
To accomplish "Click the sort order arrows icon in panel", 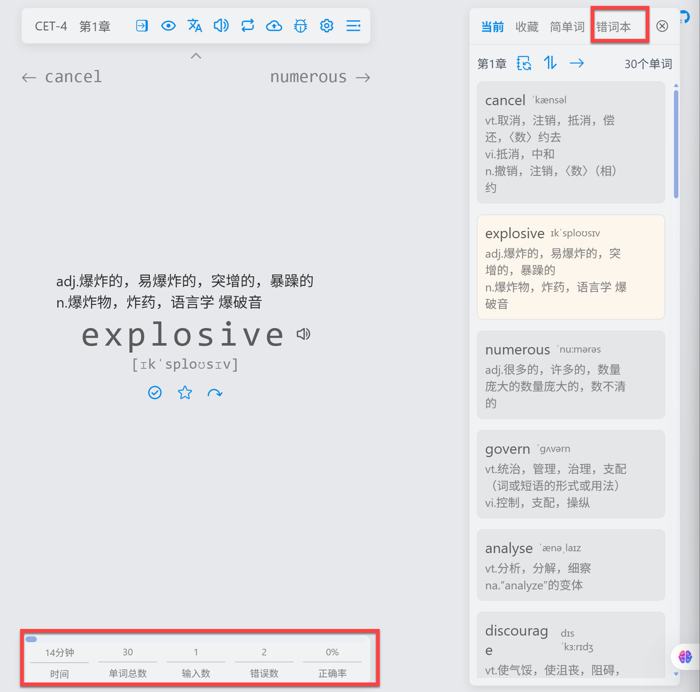I will pos(550,63).
